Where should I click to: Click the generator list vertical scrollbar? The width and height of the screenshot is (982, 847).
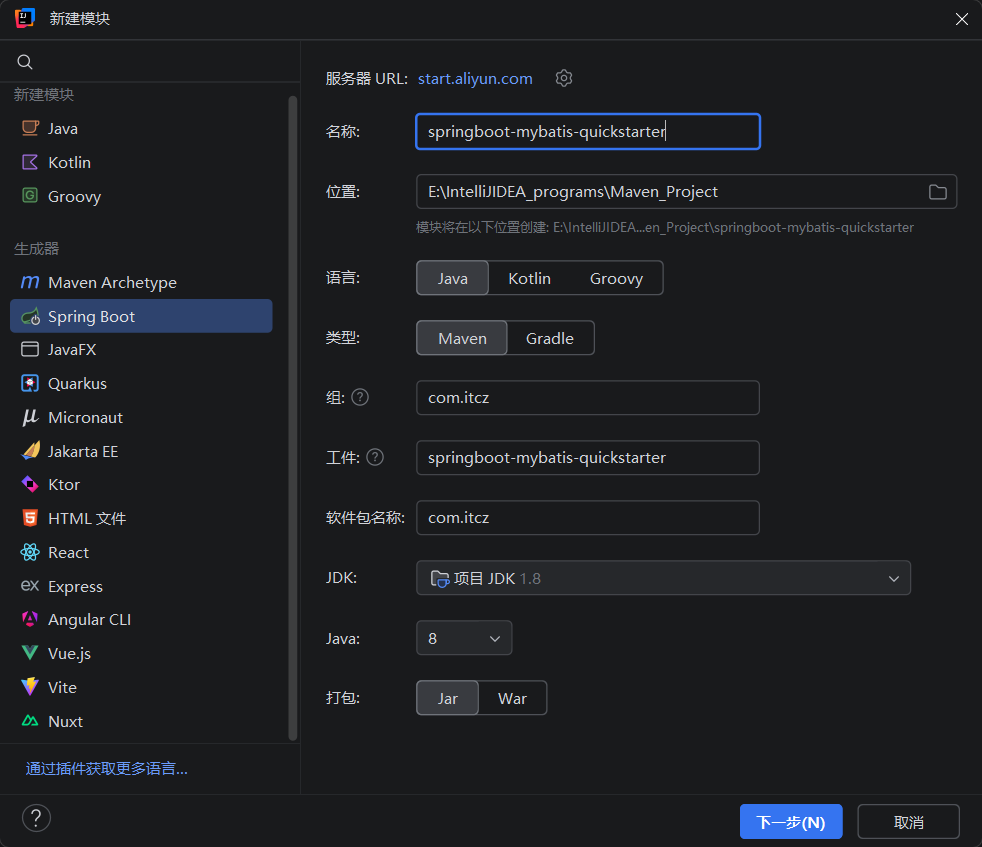292,418
